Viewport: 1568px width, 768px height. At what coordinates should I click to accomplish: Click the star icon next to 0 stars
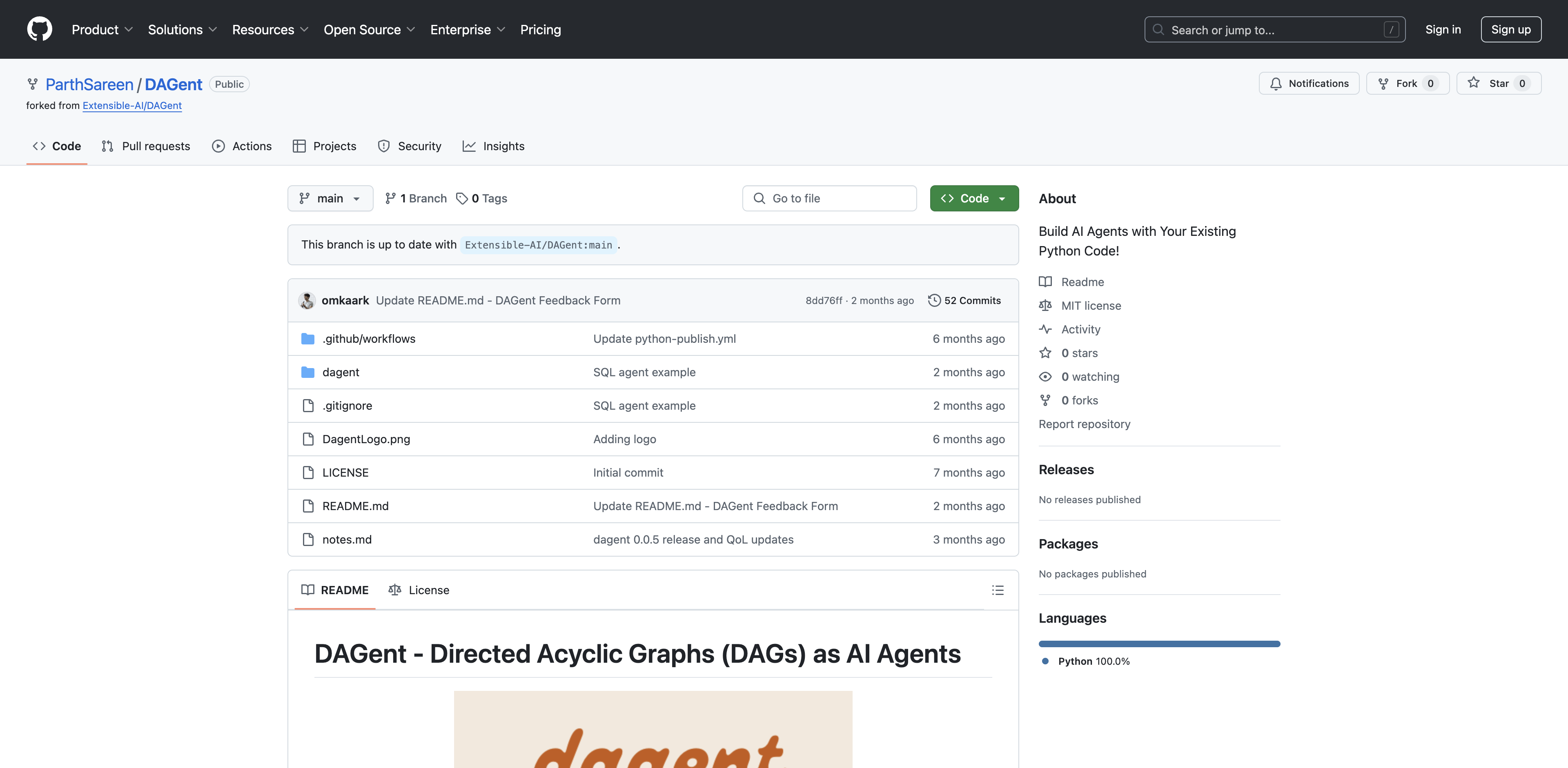[x=1045, y=353]
